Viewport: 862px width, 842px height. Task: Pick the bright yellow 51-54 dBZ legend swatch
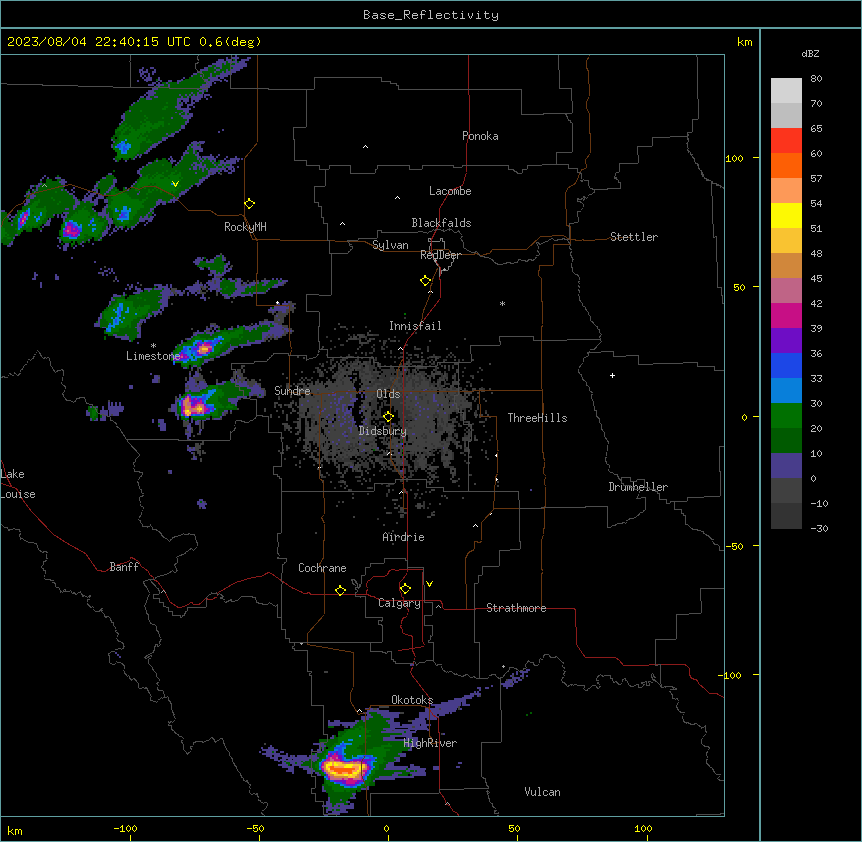786,215
